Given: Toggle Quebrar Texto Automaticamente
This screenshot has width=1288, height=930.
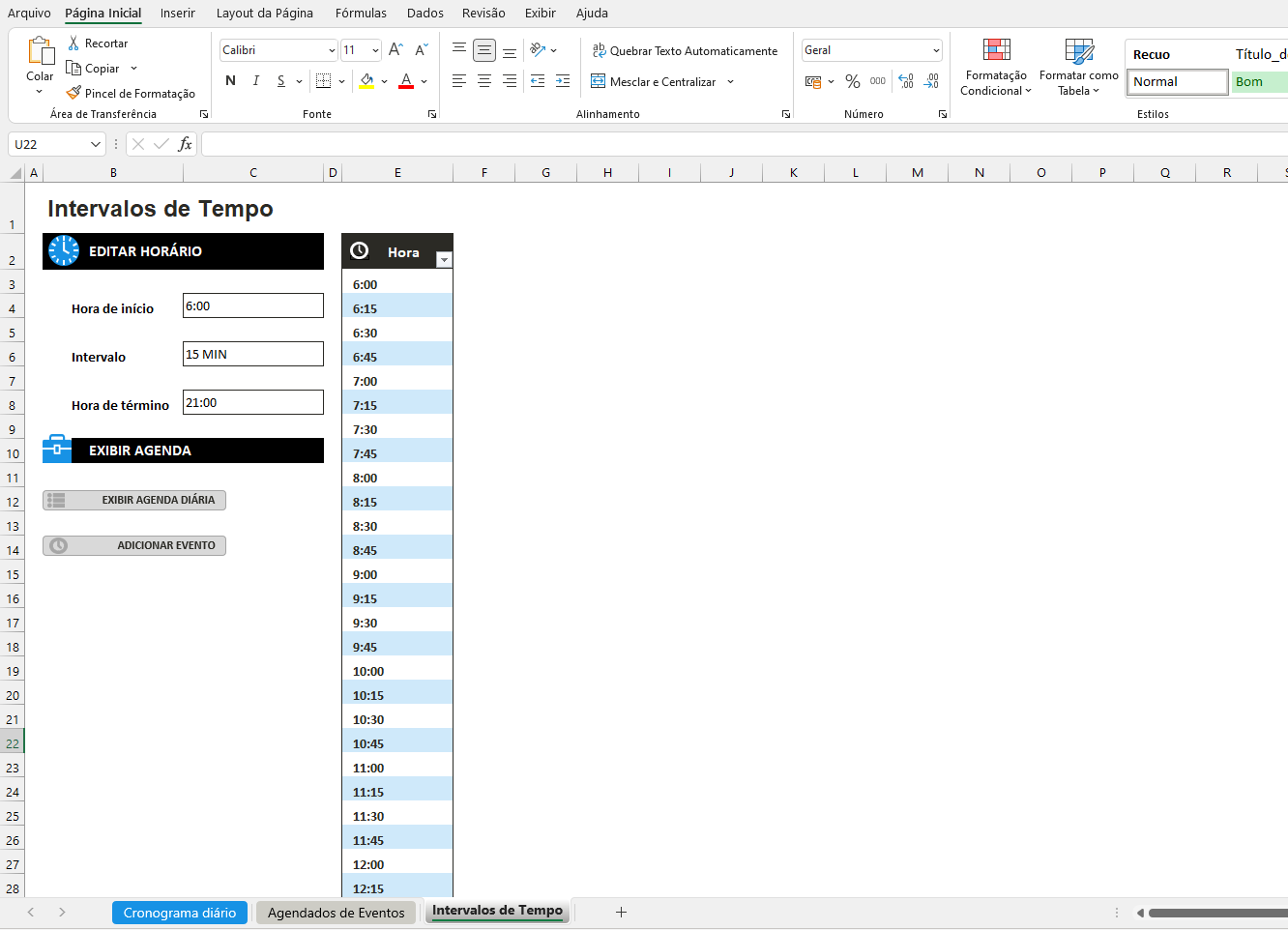Looking at the screenshot, I should coord(685,51).
